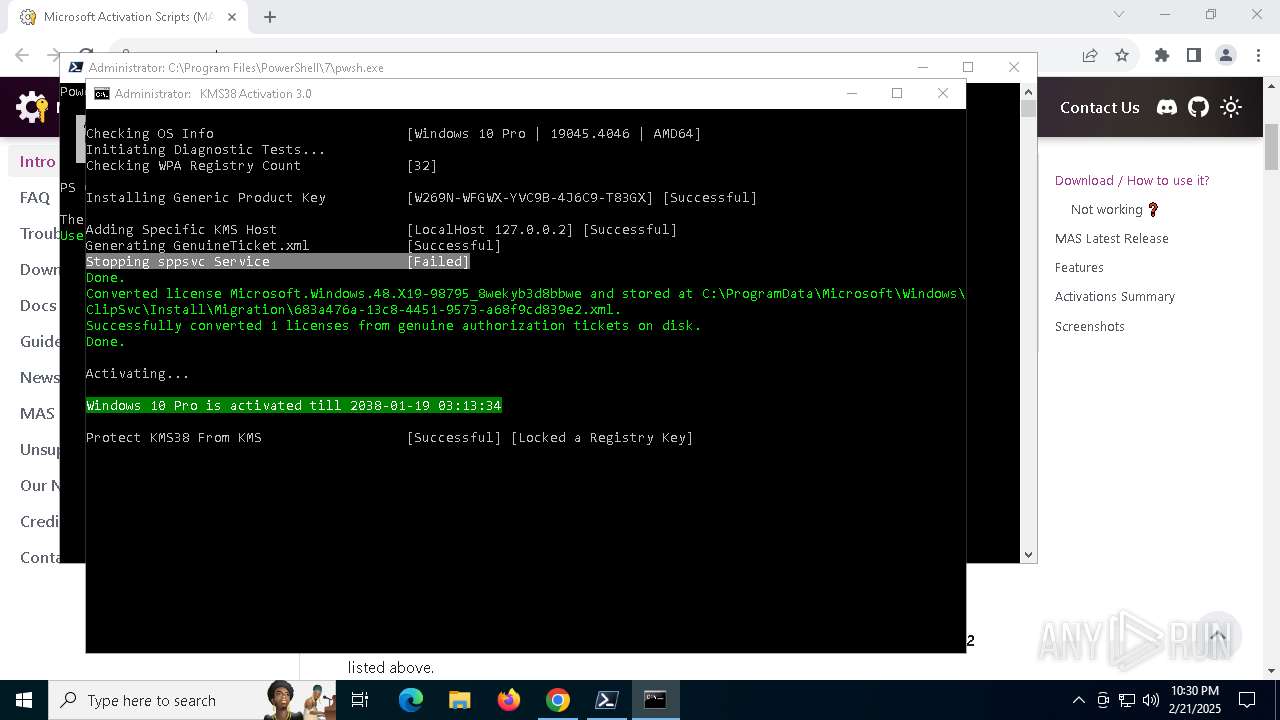
Task: Close the PowerShell pwsh.exe window
Action: click(1014, 67)
